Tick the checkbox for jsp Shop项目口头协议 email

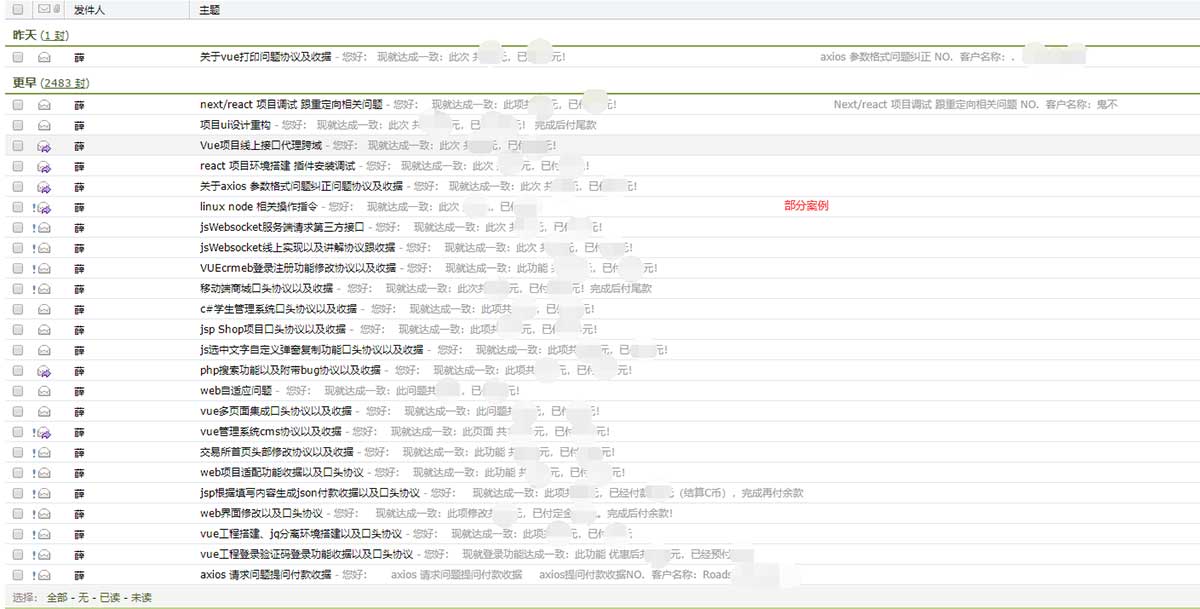[18, 330]
